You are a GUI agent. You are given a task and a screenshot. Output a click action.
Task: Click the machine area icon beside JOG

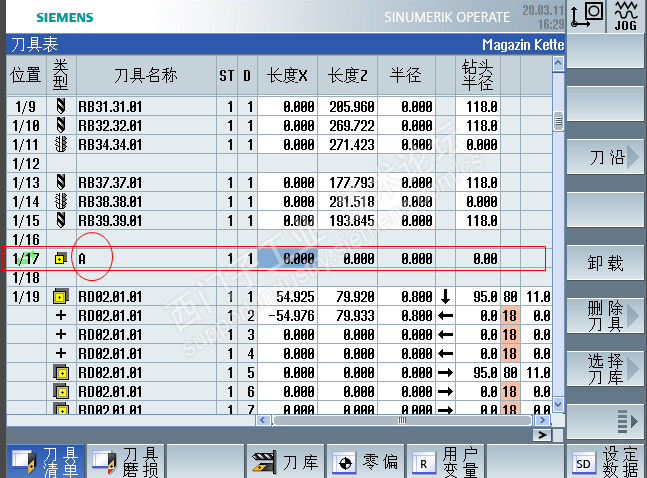[x=586, y=16]
